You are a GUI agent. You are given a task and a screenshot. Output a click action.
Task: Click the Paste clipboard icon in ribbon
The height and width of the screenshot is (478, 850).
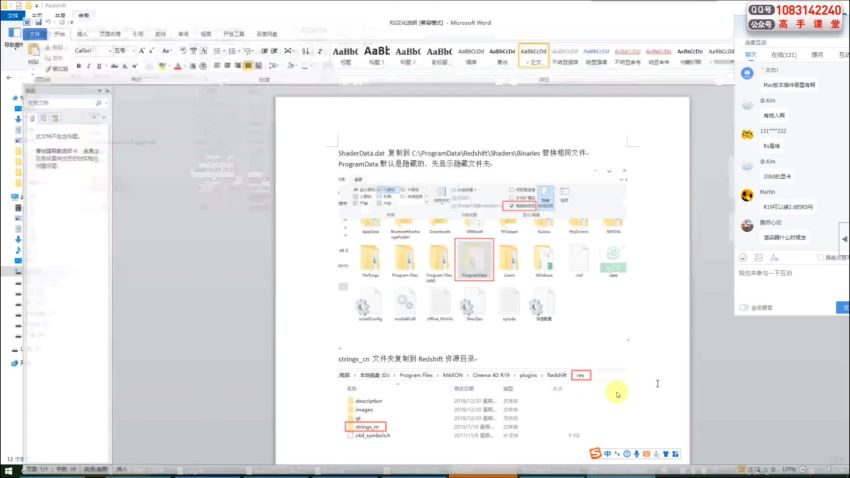click(34, 51)
